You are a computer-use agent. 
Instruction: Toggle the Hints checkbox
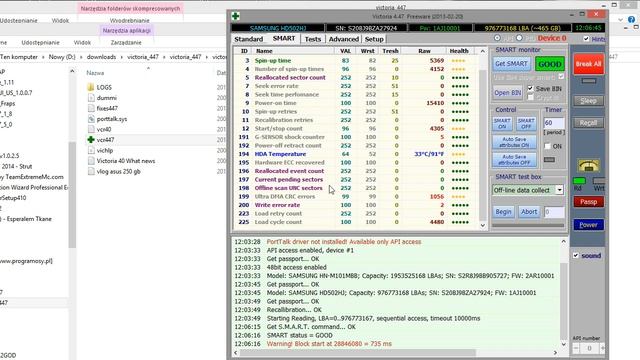pos(586,39)
